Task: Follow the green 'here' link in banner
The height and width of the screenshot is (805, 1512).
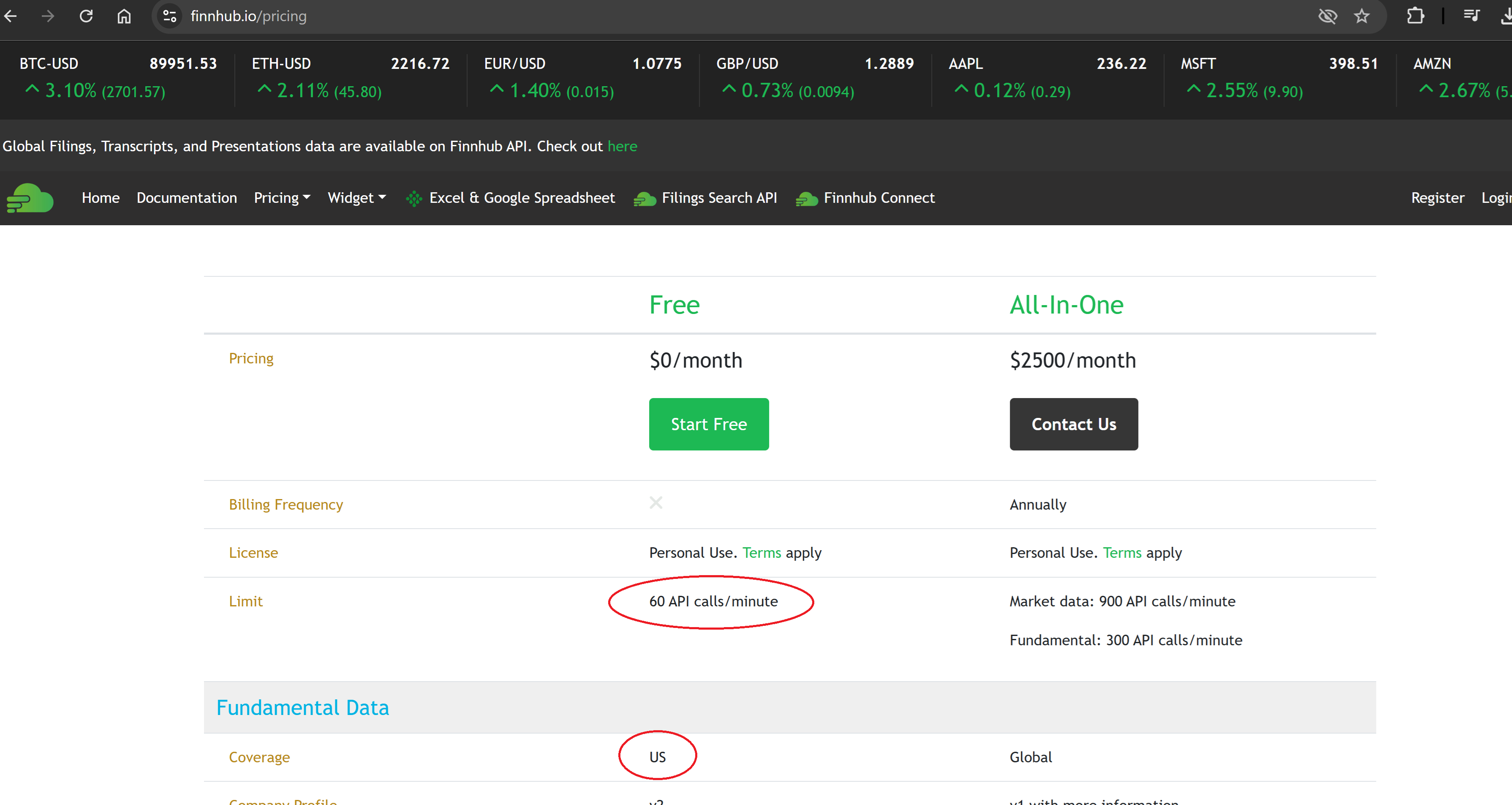Action: (622, 146)
